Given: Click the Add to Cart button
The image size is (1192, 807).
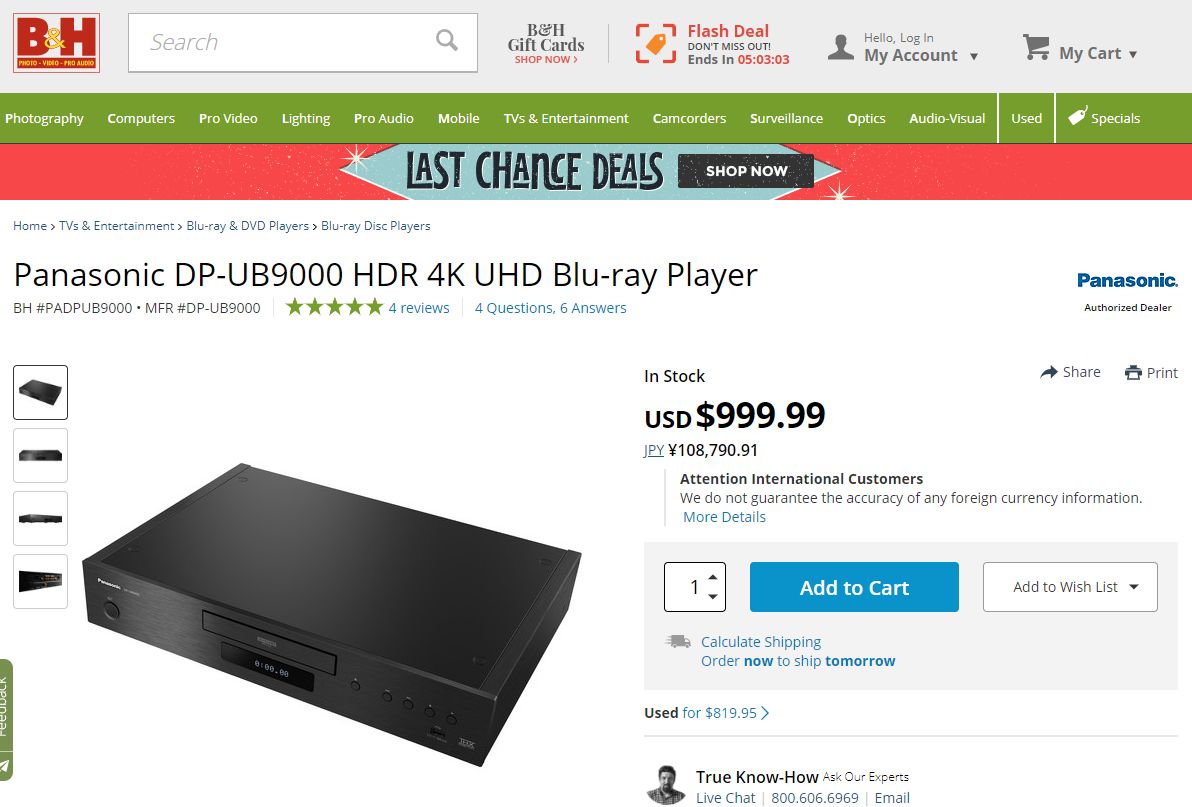Looking at the screenshot, I should (854, 587).
